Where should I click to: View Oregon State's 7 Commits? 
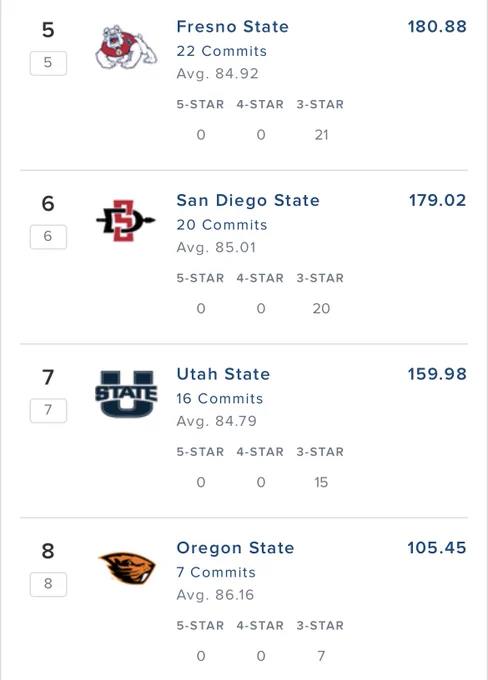tap(216, 572)
